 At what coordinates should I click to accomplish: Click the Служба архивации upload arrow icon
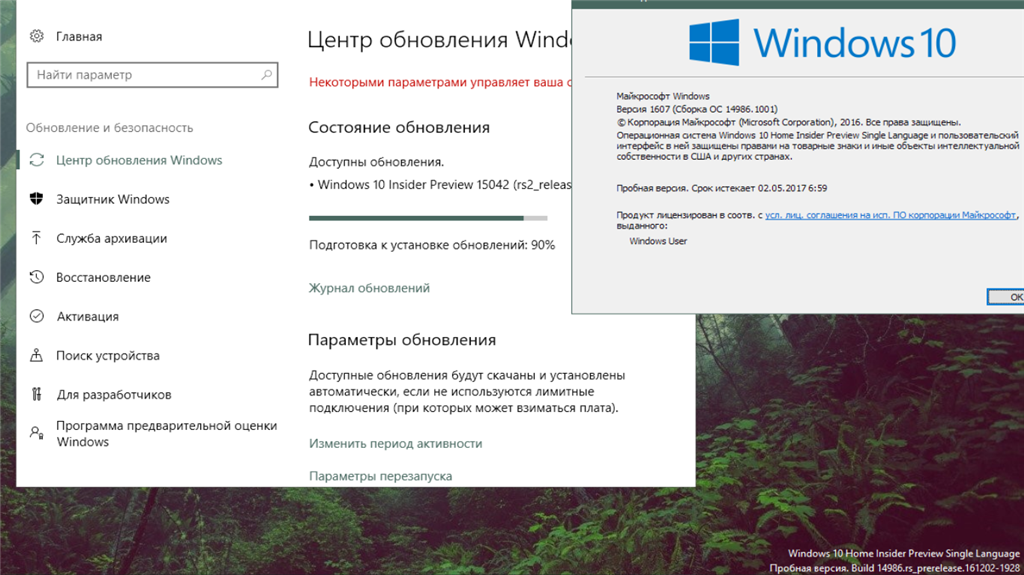point(37,238)
